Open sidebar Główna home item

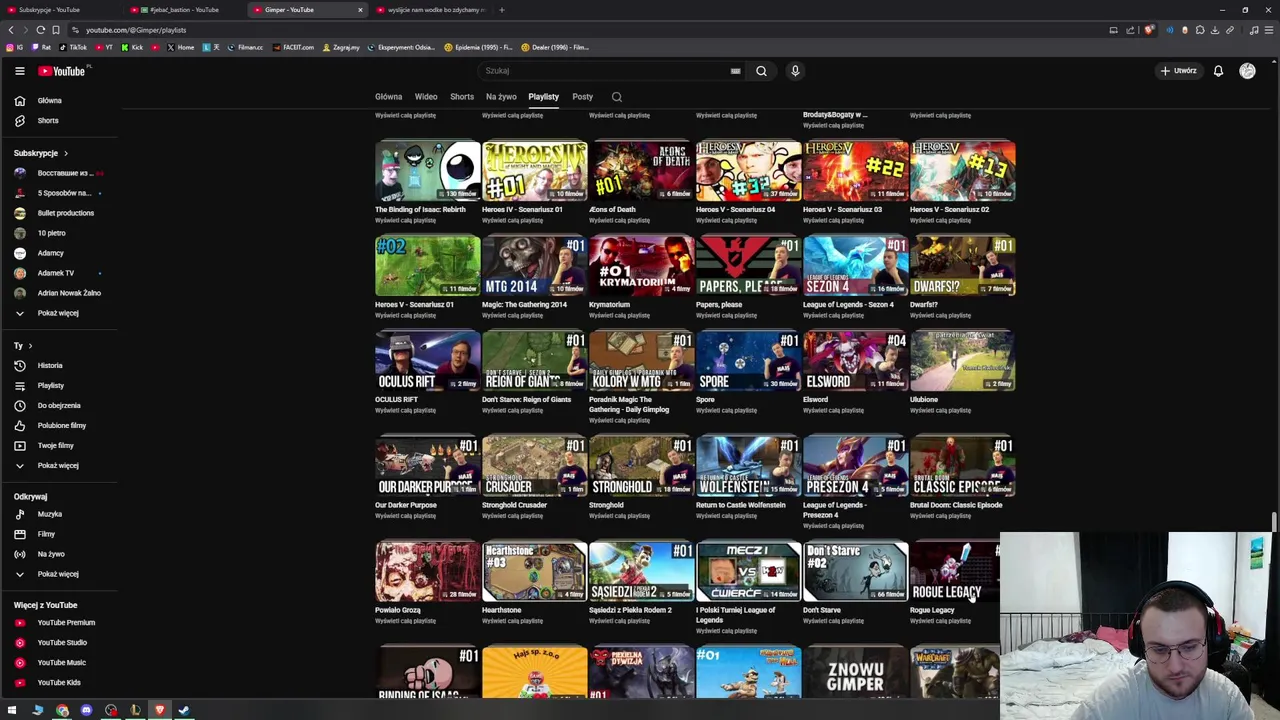click(x=49, y=100)
